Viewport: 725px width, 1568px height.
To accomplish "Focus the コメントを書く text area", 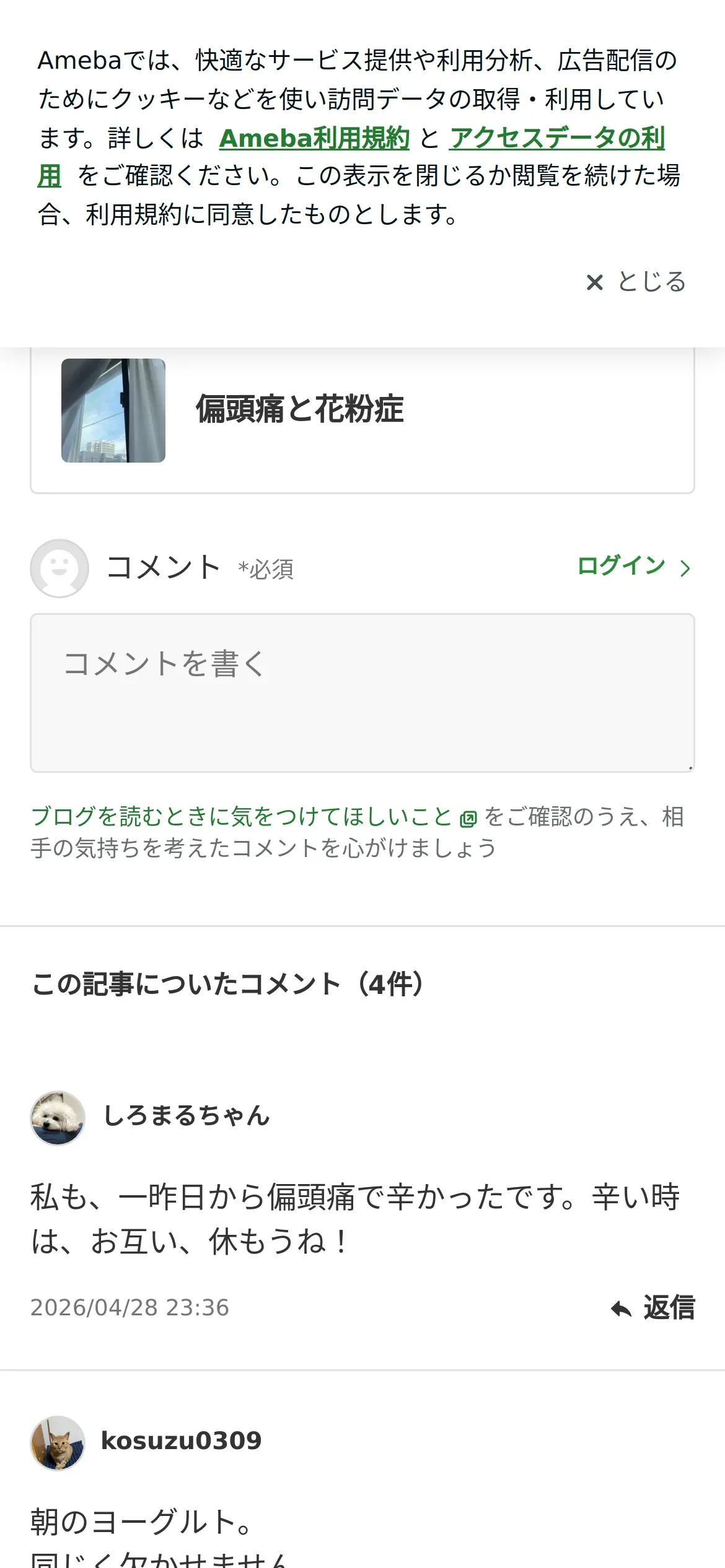I will 362,693.
